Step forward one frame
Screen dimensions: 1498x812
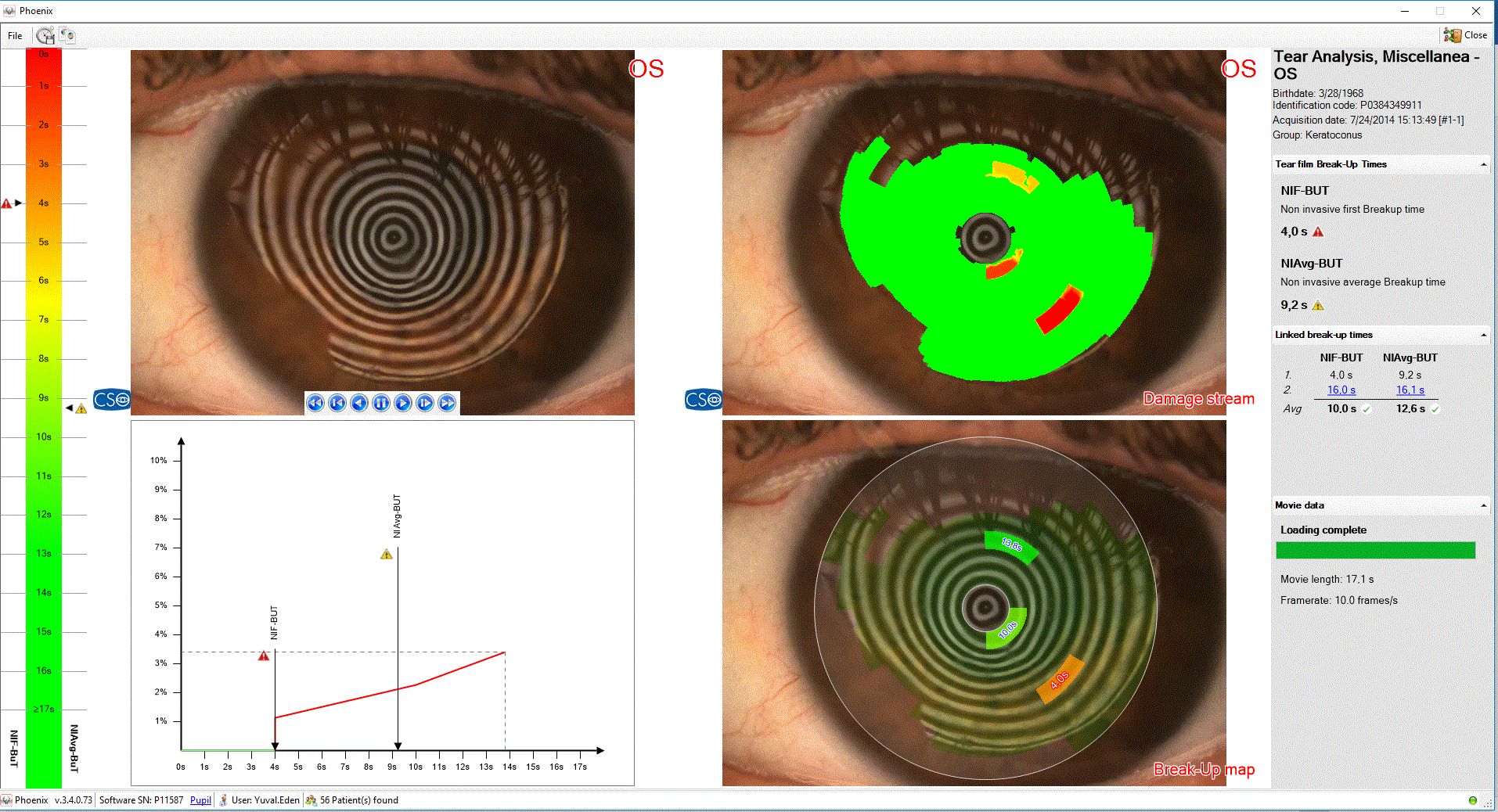(x=425, y=403)
